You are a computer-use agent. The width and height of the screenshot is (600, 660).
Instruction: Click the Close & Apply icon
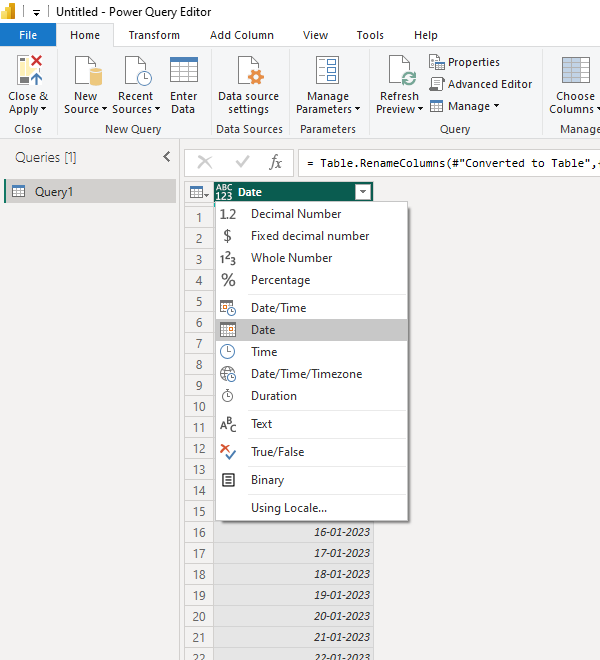(29, 70)
